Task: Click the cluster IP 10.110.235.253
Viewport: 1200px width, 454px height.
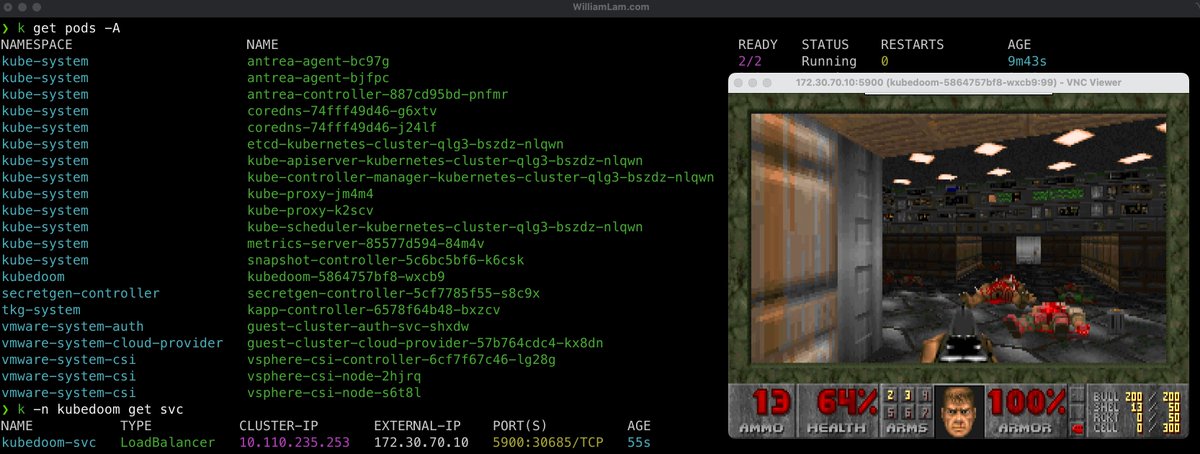Action: point(296,442)
